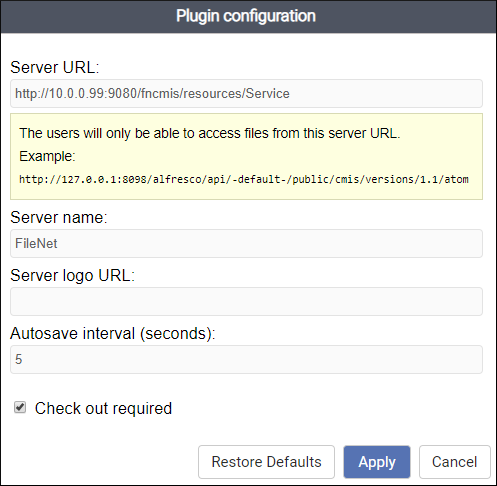Image resolution: width=497 pixels, height=486 pixels.
Task: Cancel the plugin configuration dialog
Action: click(x=455, y=462)
